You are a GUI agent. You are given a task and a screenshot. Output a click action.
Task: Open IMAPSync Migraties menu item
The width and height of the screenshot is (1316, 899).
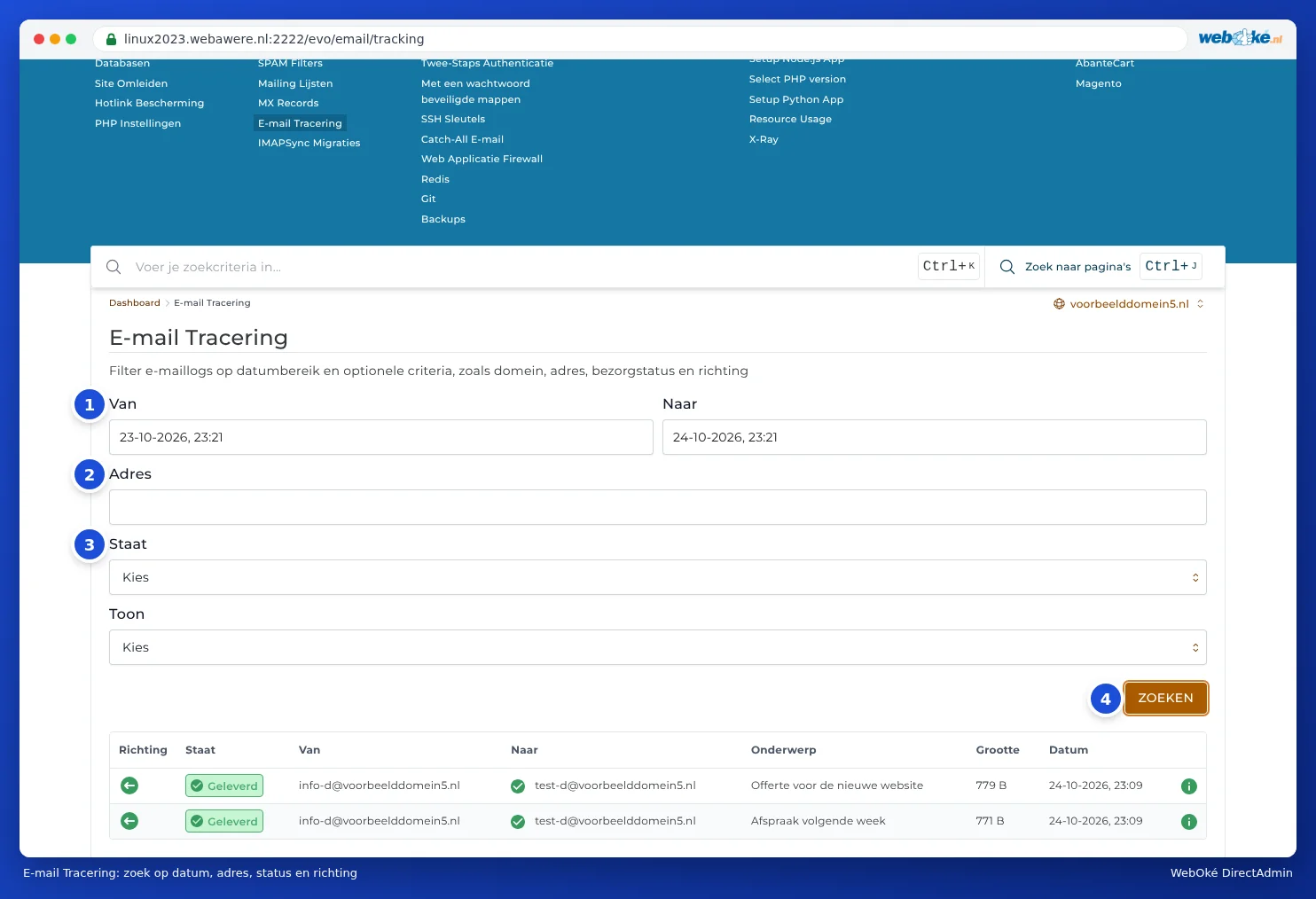(309, 143)
